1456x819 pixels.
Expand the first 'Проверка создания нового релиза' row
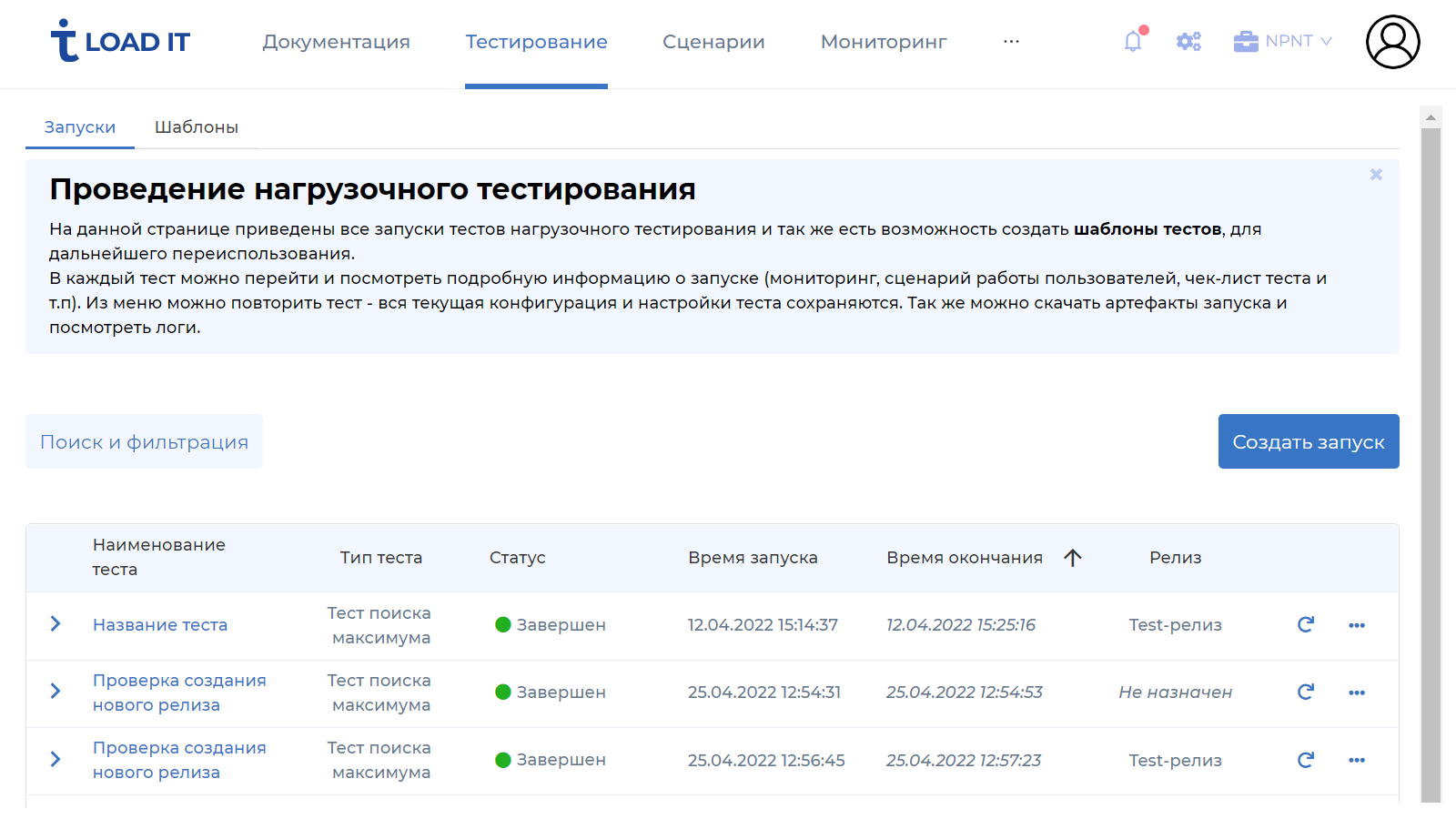point(56,693)
